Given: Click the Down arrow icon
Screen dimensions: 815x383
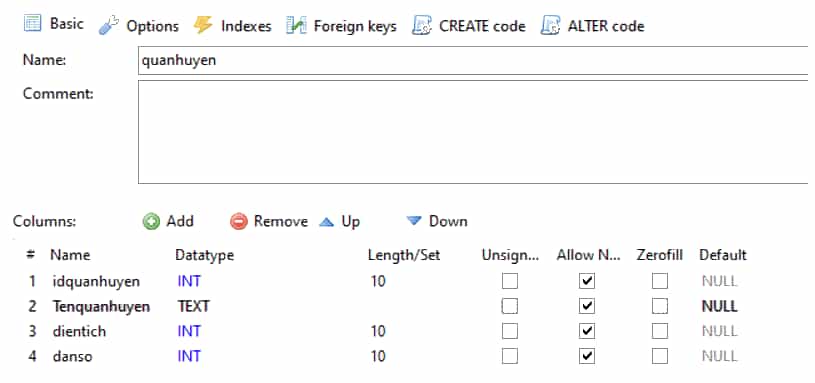Looking at the screenshot, I should (x=414, y=221).
